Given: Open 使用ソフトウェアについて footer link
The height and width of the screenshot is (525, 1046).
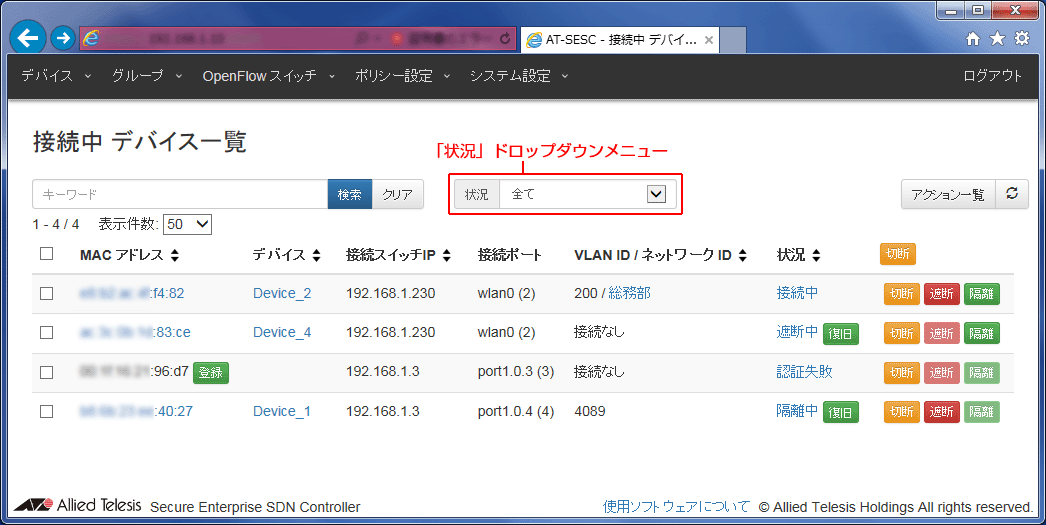Looking at the screenshot, I should [676, 507].
